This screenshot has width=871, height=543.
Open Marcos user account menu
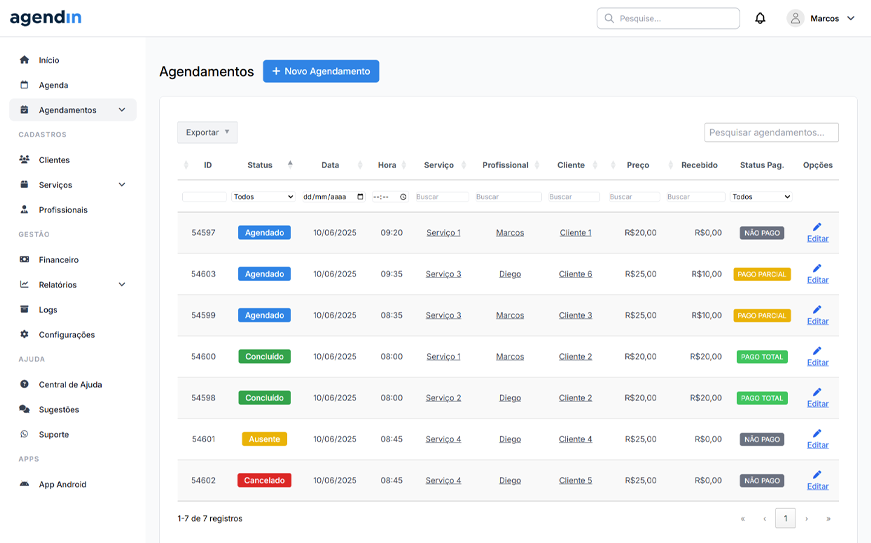[822, 18]
